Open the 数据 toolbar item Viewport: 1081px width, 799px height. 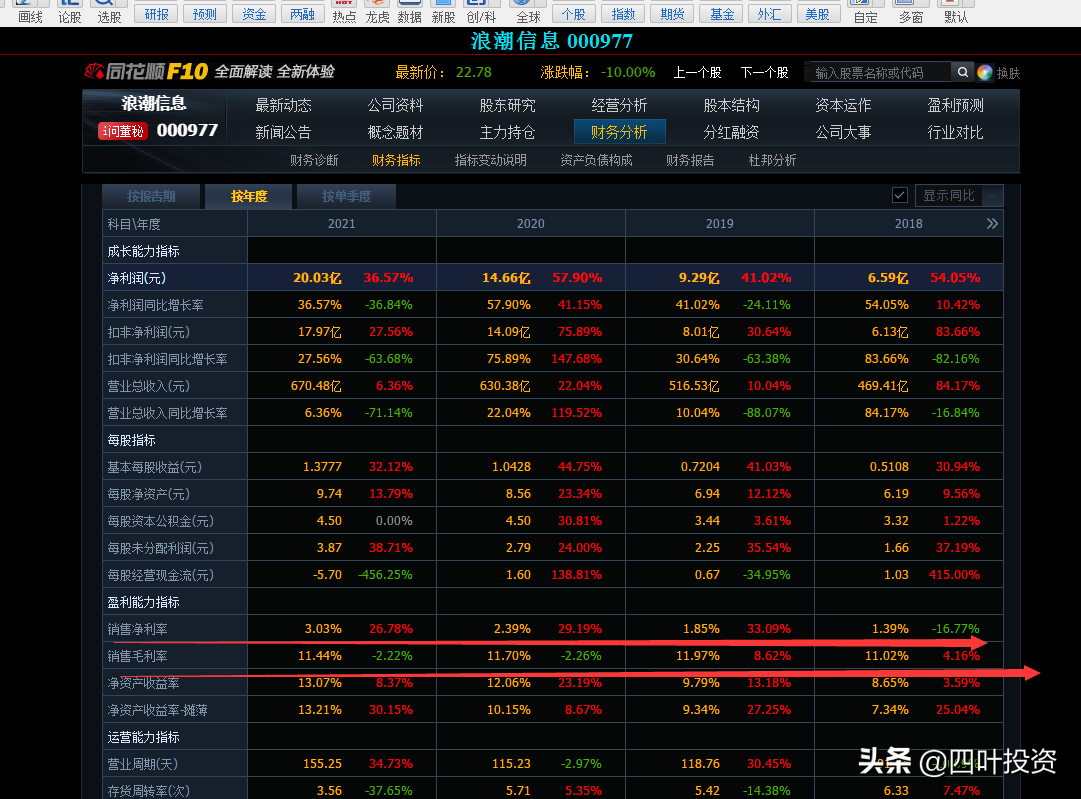click(x=410, y=11)
